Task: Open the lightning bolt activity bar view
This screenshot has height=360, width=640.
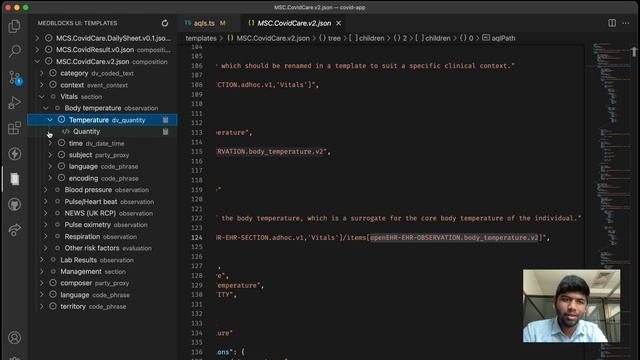Action: click(x=15, y=154)
